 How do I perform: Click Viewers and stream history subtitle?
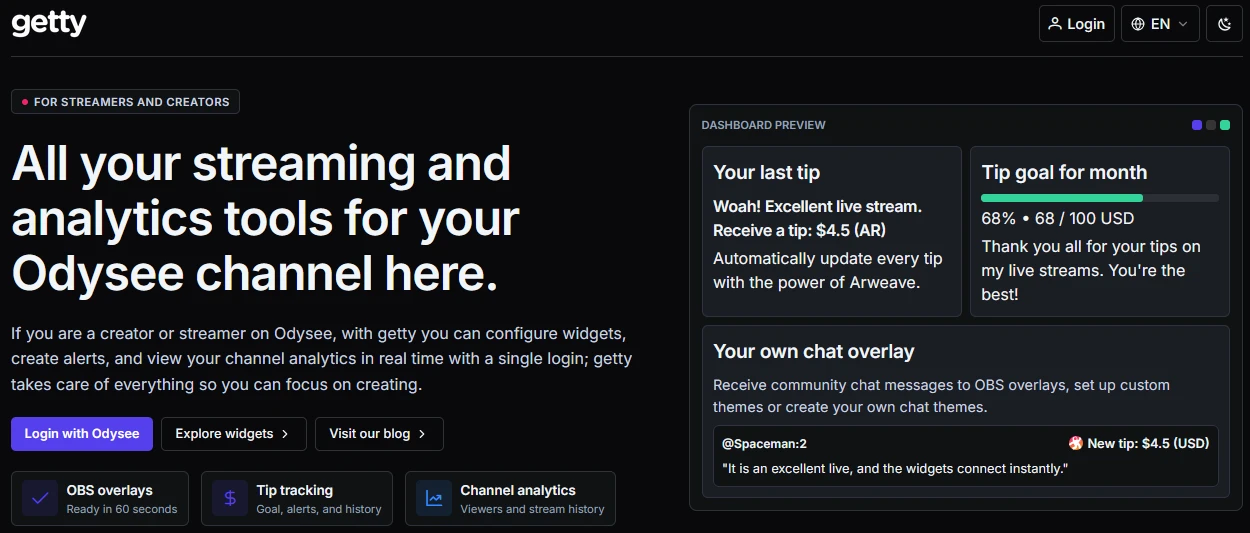click(532, 509)
